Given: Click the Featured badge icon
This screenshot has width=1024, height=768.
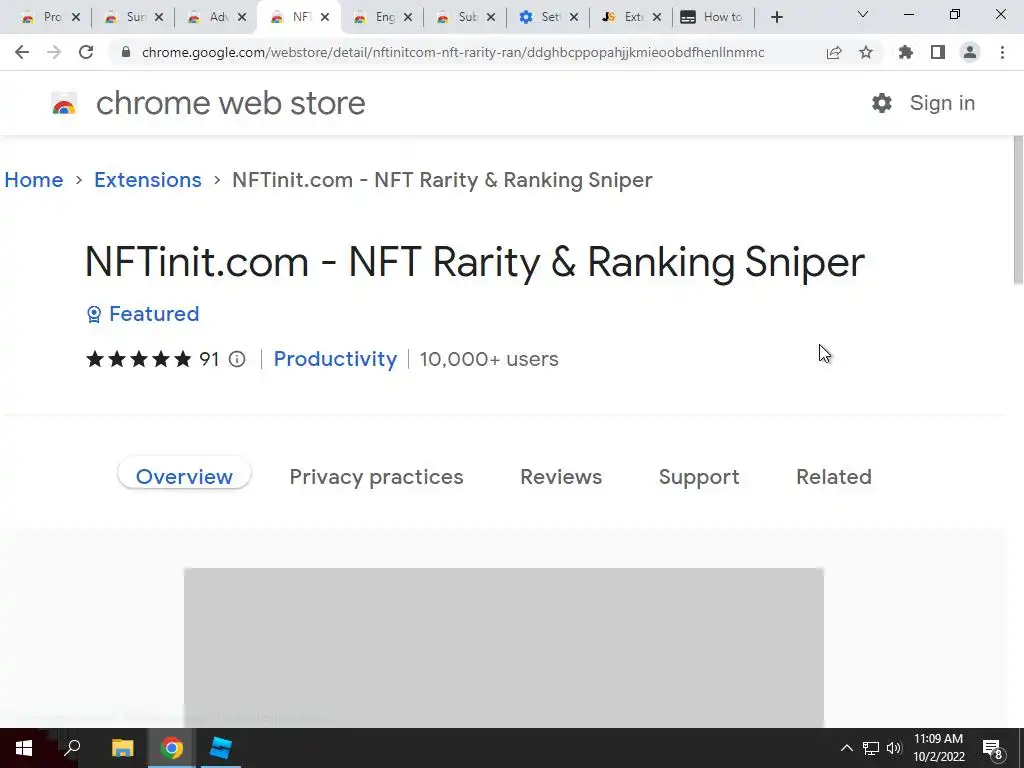Looking at the screenshot, I should click(x=94, y=314).
